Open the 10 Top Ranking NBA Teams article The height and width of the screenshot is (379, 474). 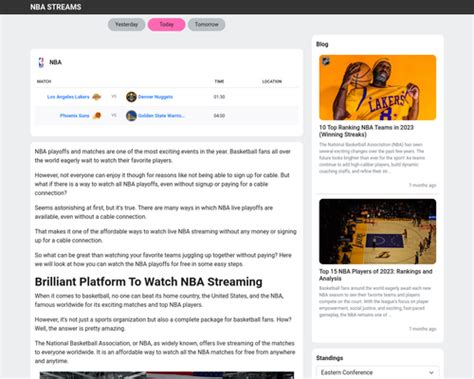[x=366, y=131]
